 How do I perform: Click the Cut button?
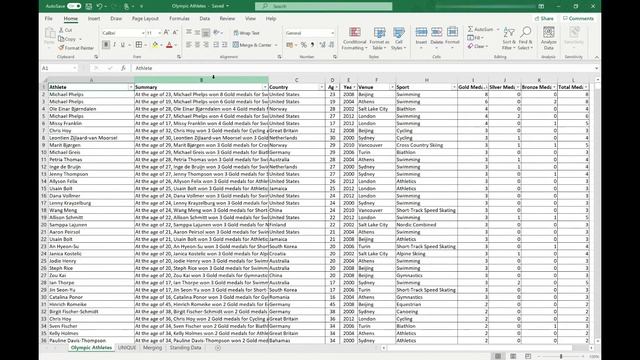point(65,30)
